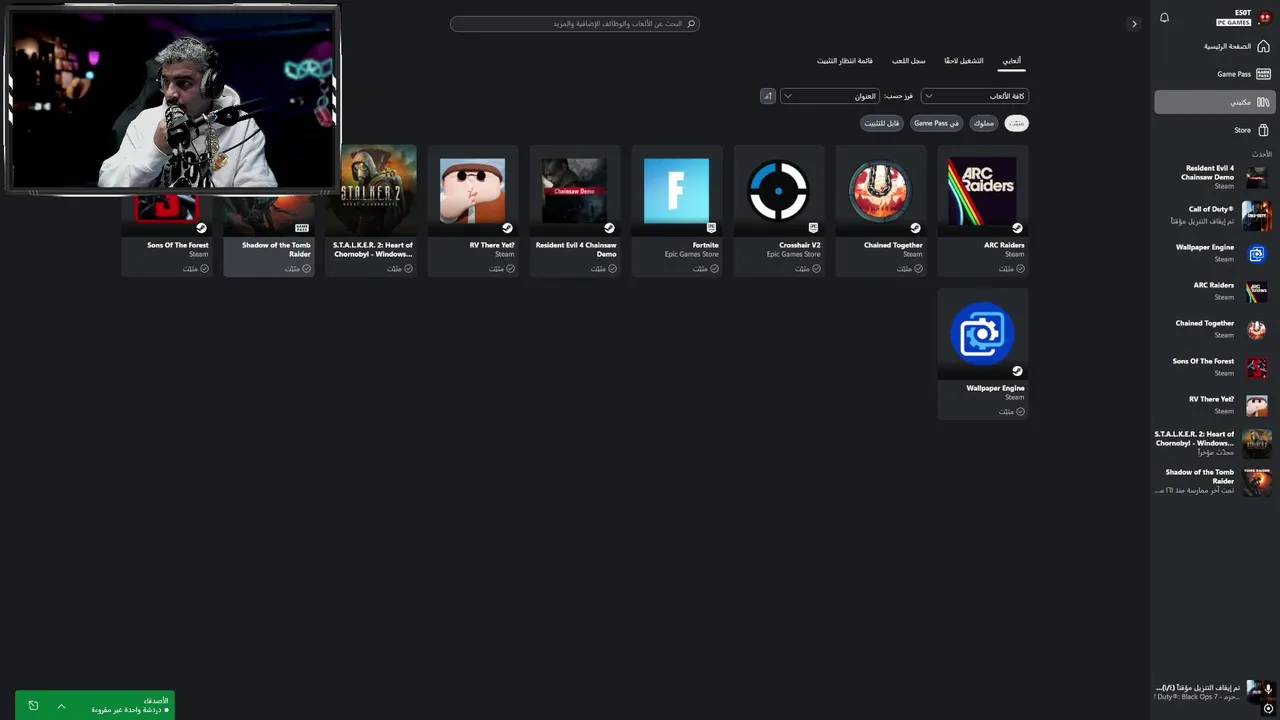Click the installed checkmark under Crosshair V2 card

coord(816,269)
